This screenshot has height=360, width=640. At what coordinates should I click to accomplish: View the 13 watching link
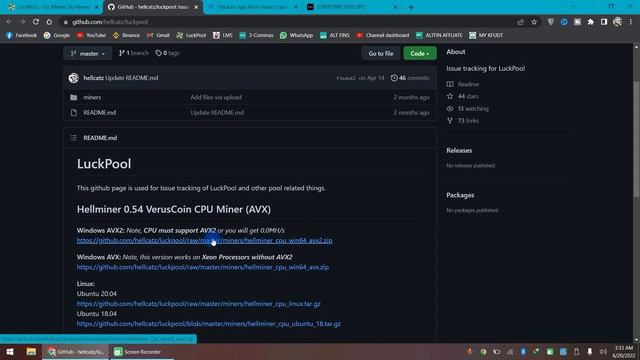[468, 109]
